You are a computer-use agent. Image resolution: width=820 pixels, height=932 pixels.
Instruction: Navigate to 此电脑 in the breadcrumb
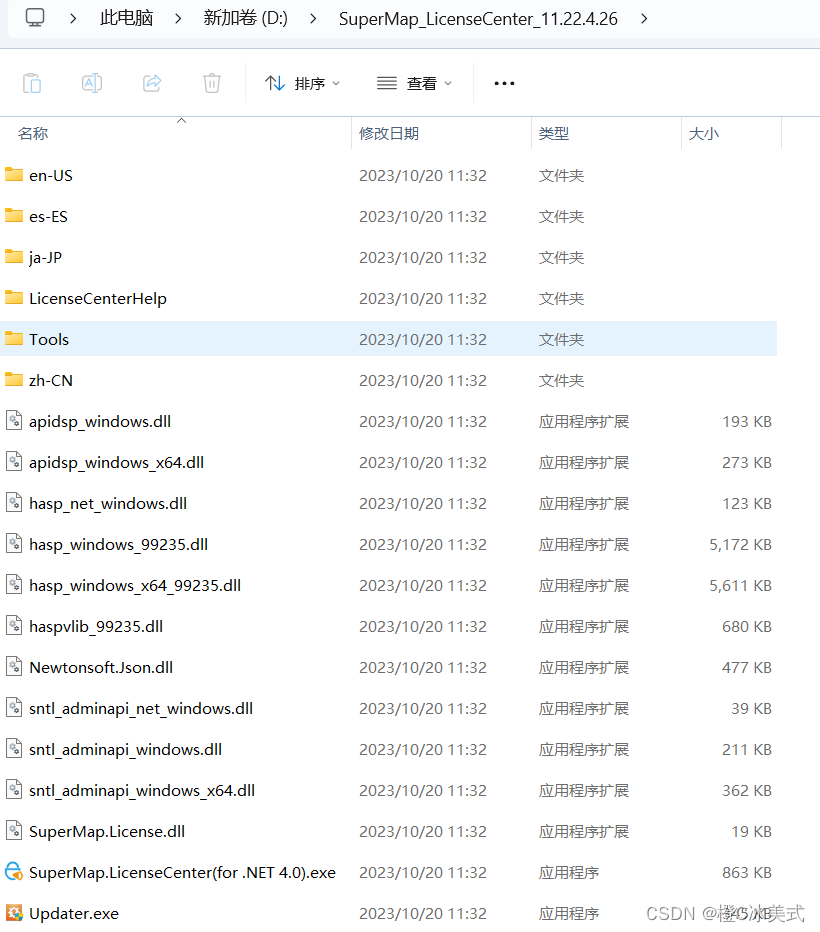click(x=126, y=18)
